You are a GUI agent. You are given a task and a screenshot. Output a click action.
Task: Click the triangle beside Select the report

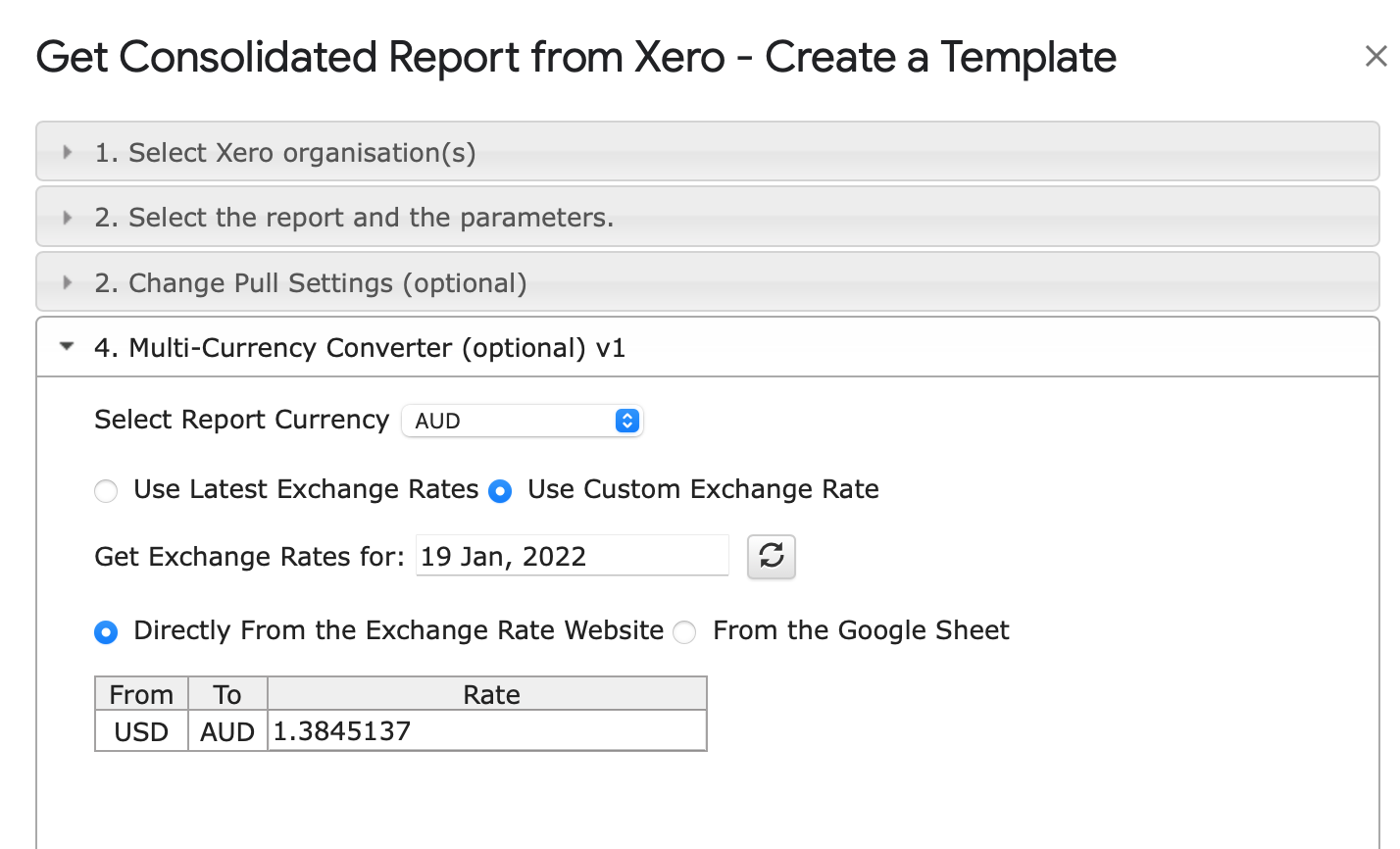[x=67, y=218]
